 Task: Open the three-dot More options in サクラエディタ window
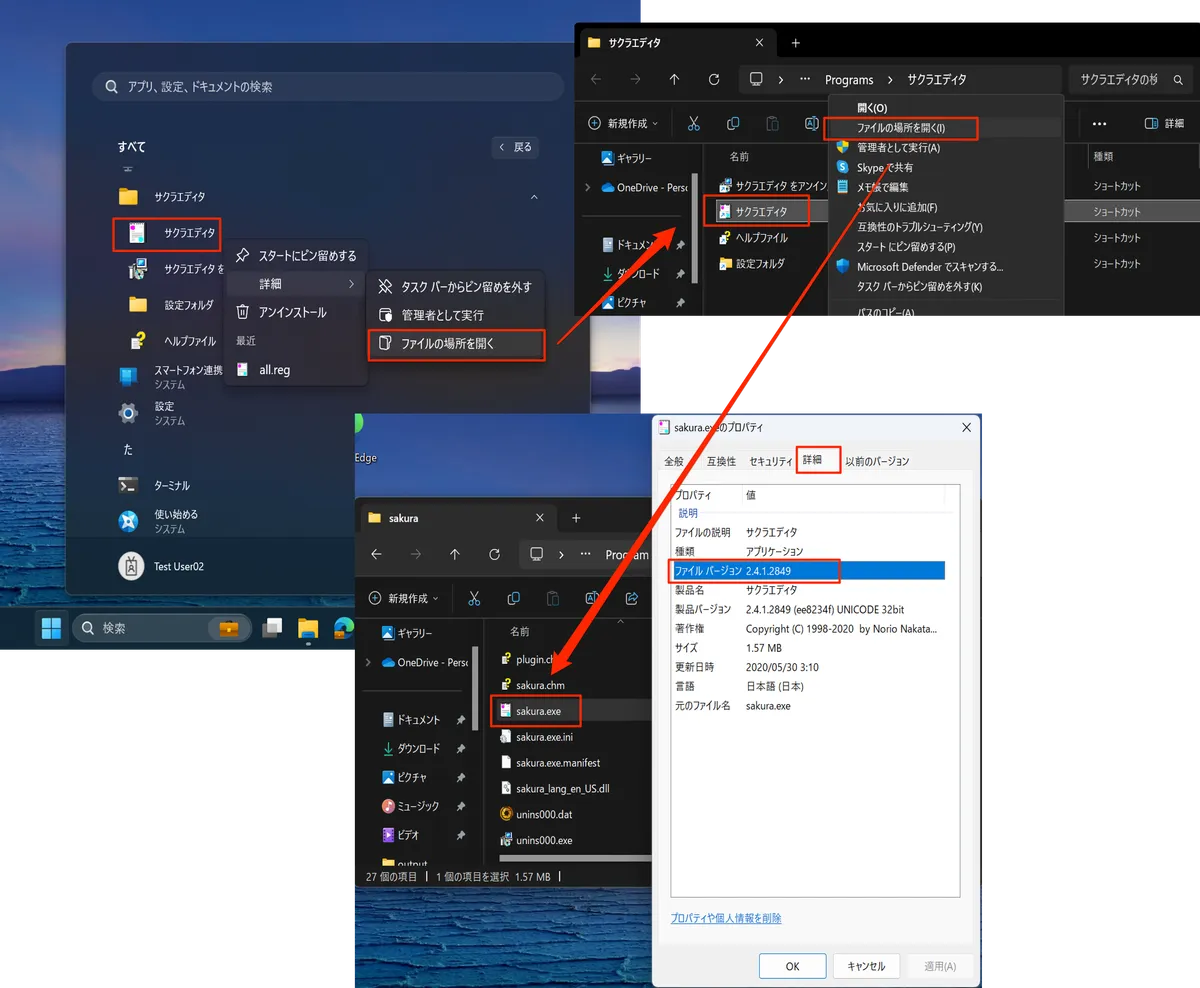pos(1100,123)
